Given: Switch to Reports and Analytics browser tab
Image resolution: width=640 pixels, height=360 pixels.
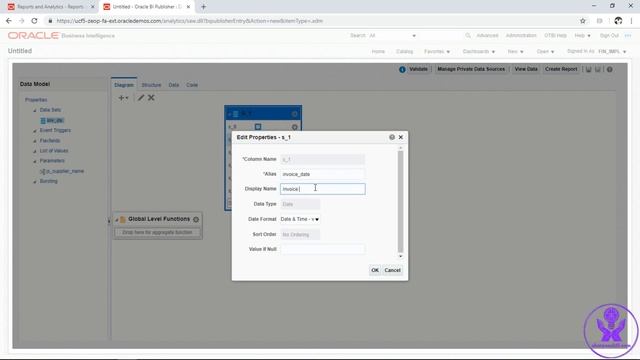Looking at the screenshot, I should (51, 7).
